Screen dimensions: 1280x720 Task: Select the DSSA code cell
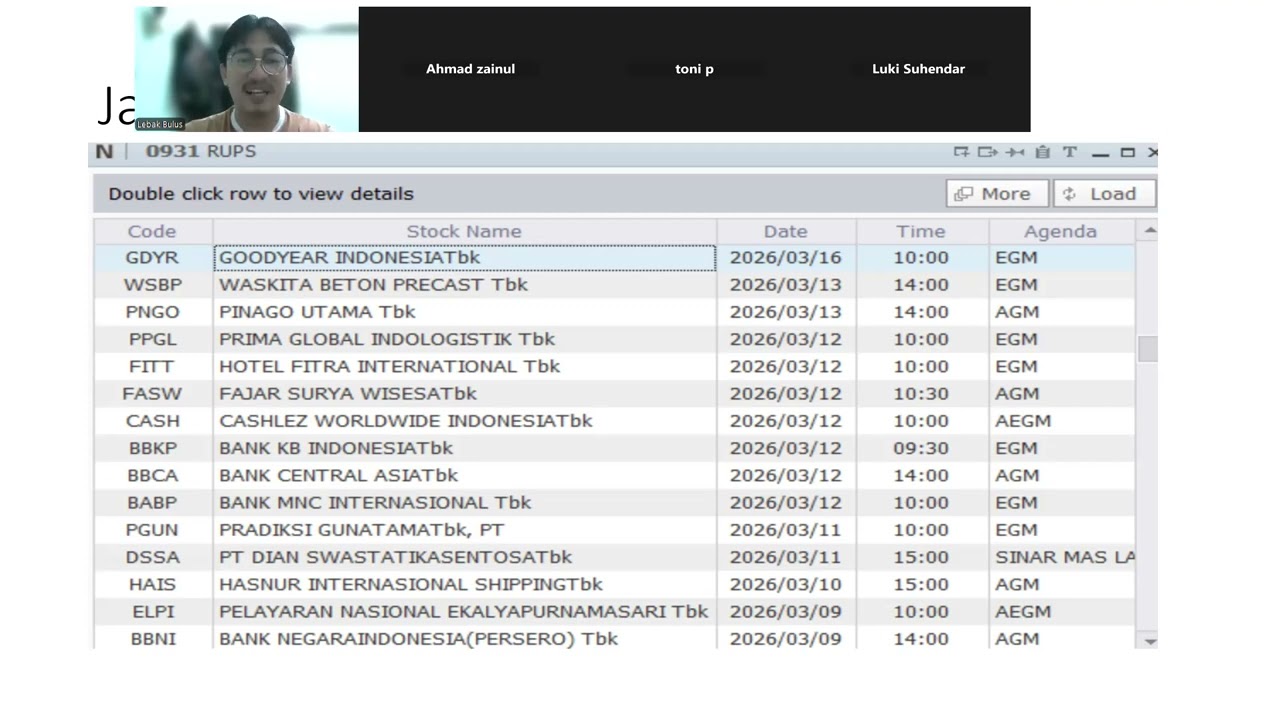click(x=152, y=557)
